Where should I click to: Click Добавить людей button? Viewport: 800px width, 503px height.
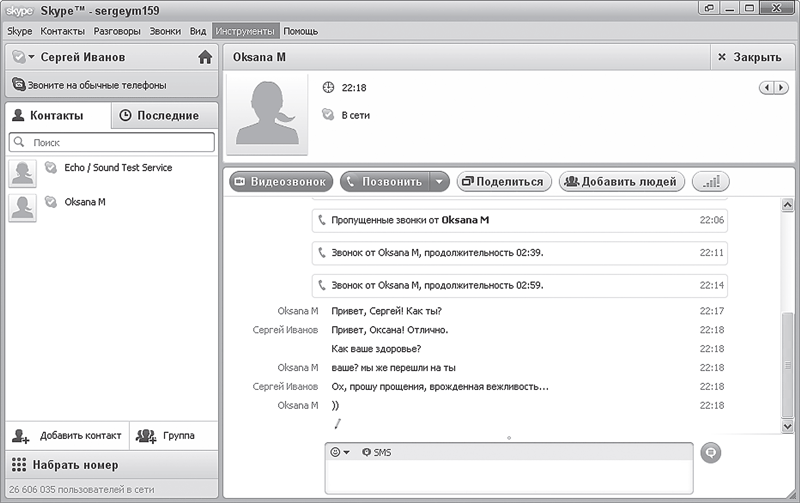pyautogui.click(x=621, y=182)
